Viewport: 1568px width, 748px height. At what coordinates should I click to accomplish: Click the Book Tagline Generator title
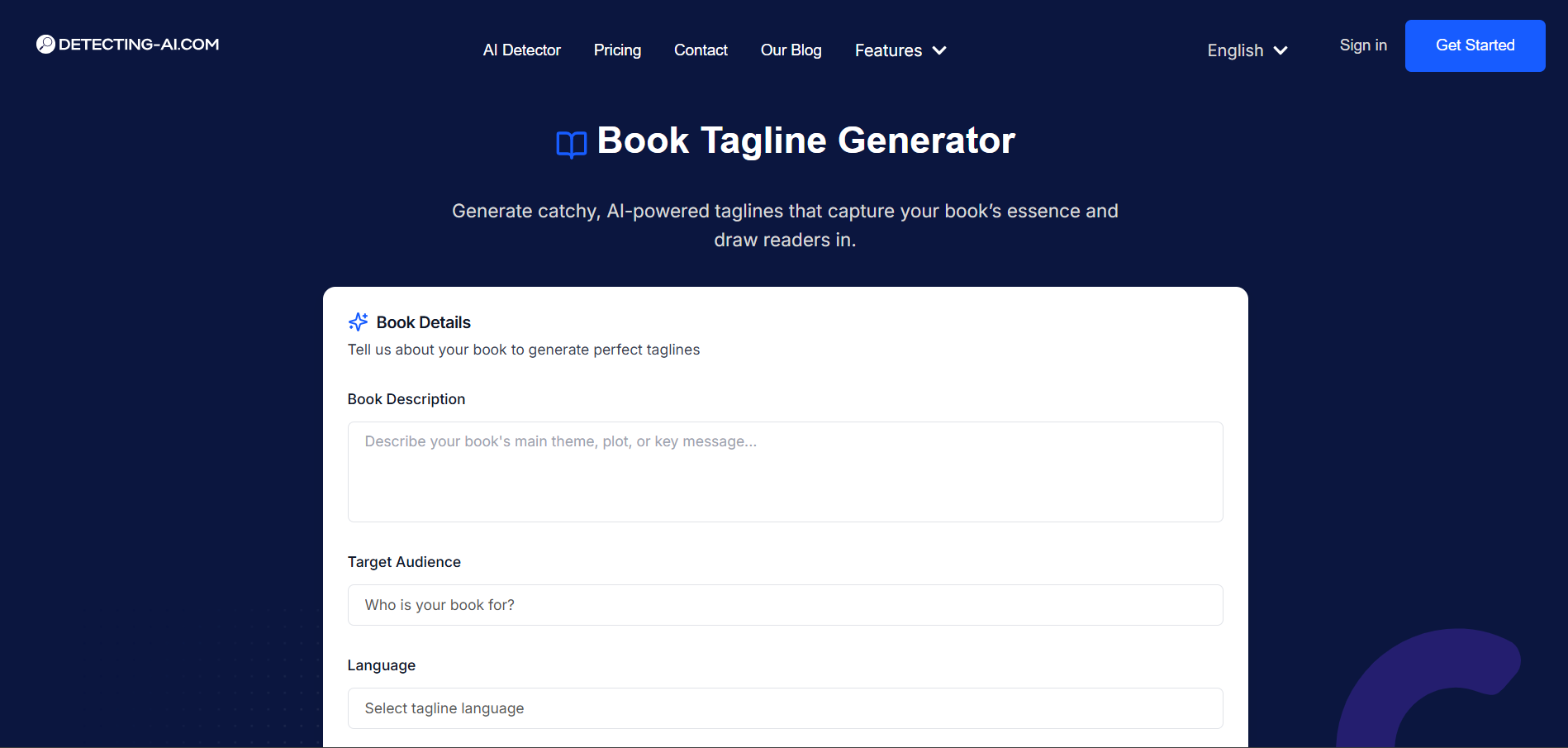click(x=805, y=141)
